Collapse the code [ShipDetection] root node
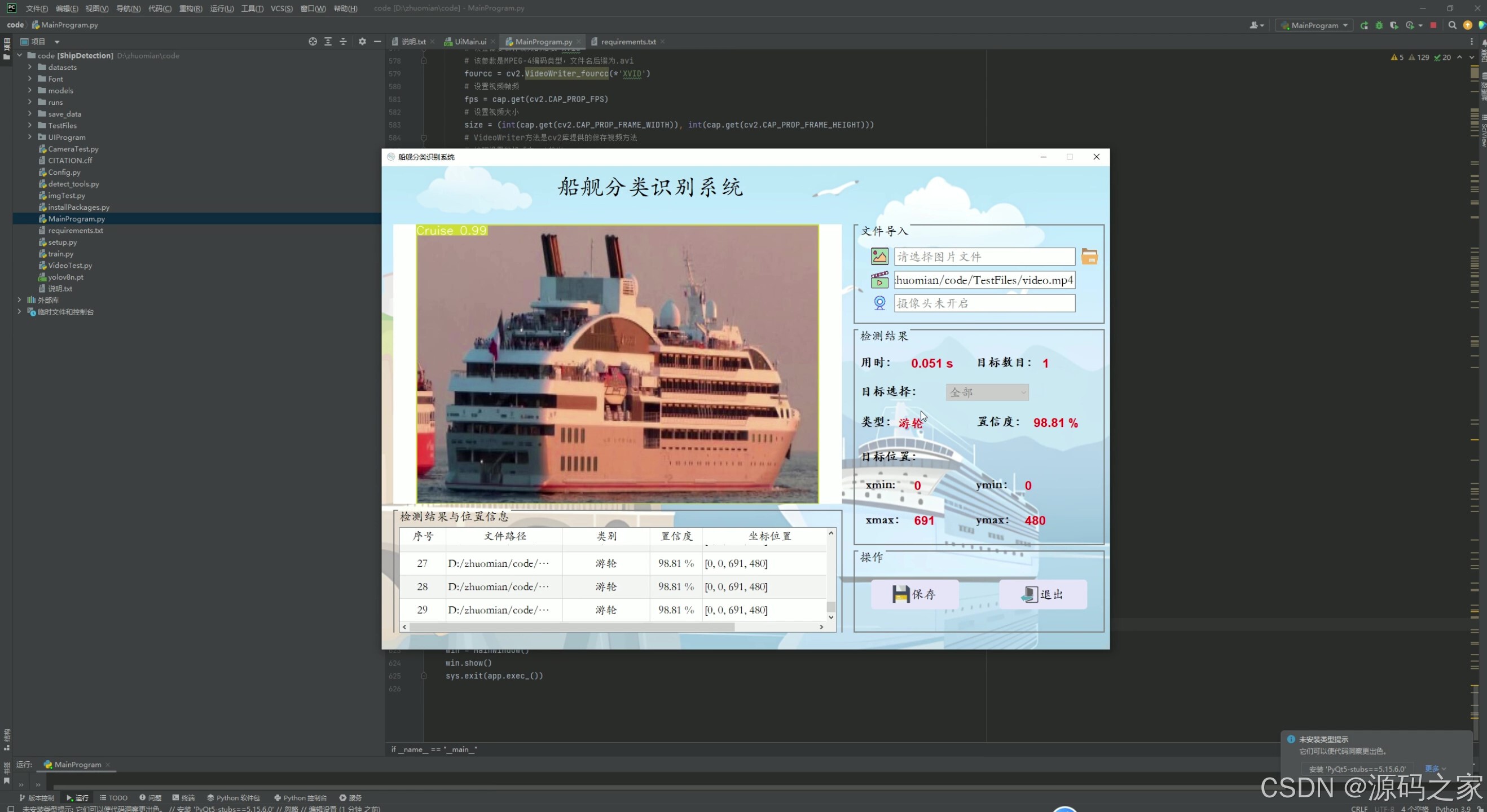 [19, 55]
